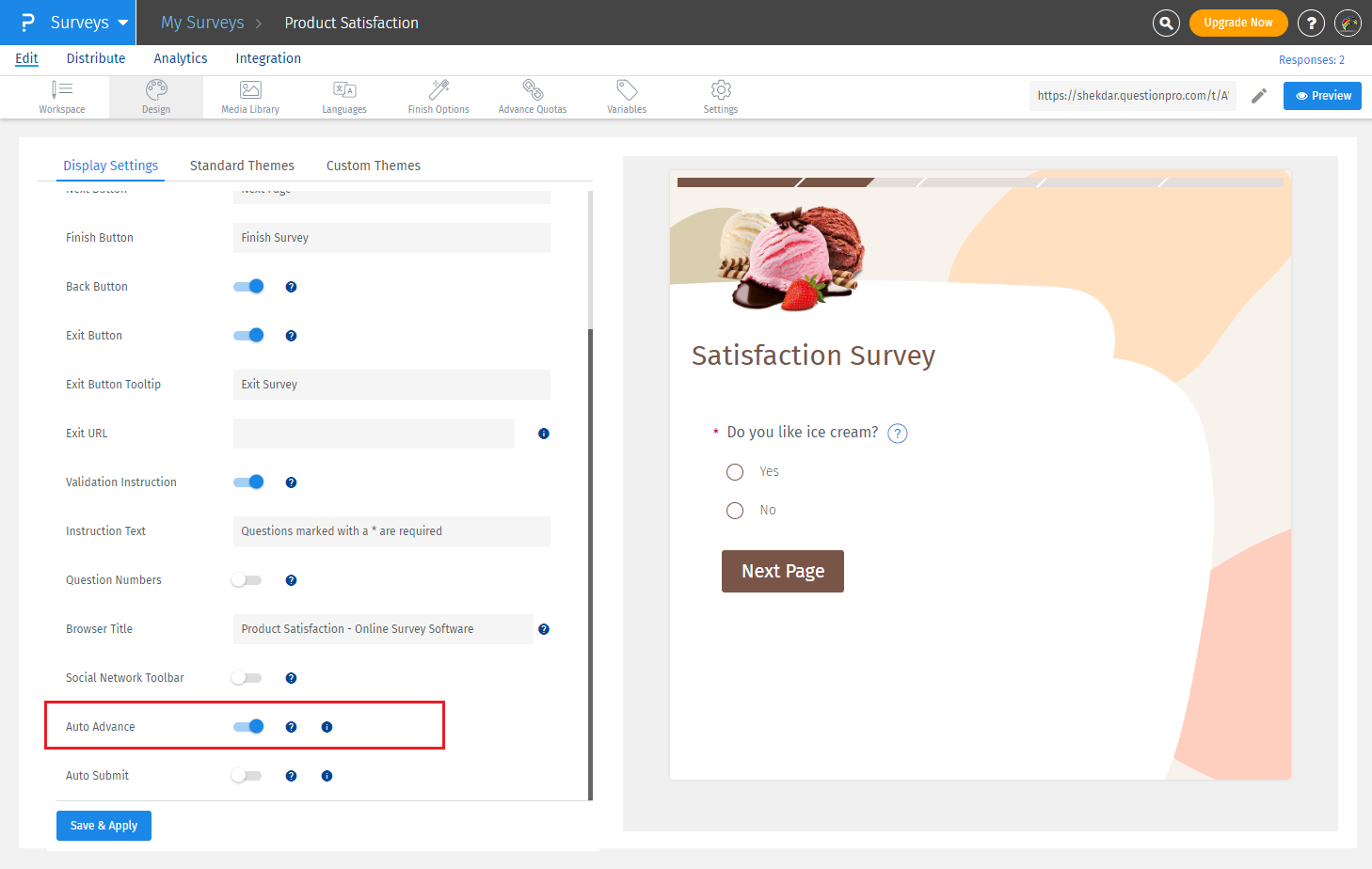
Task: Enable the Question Numbers toggle
Action: [x=247, y=579]
